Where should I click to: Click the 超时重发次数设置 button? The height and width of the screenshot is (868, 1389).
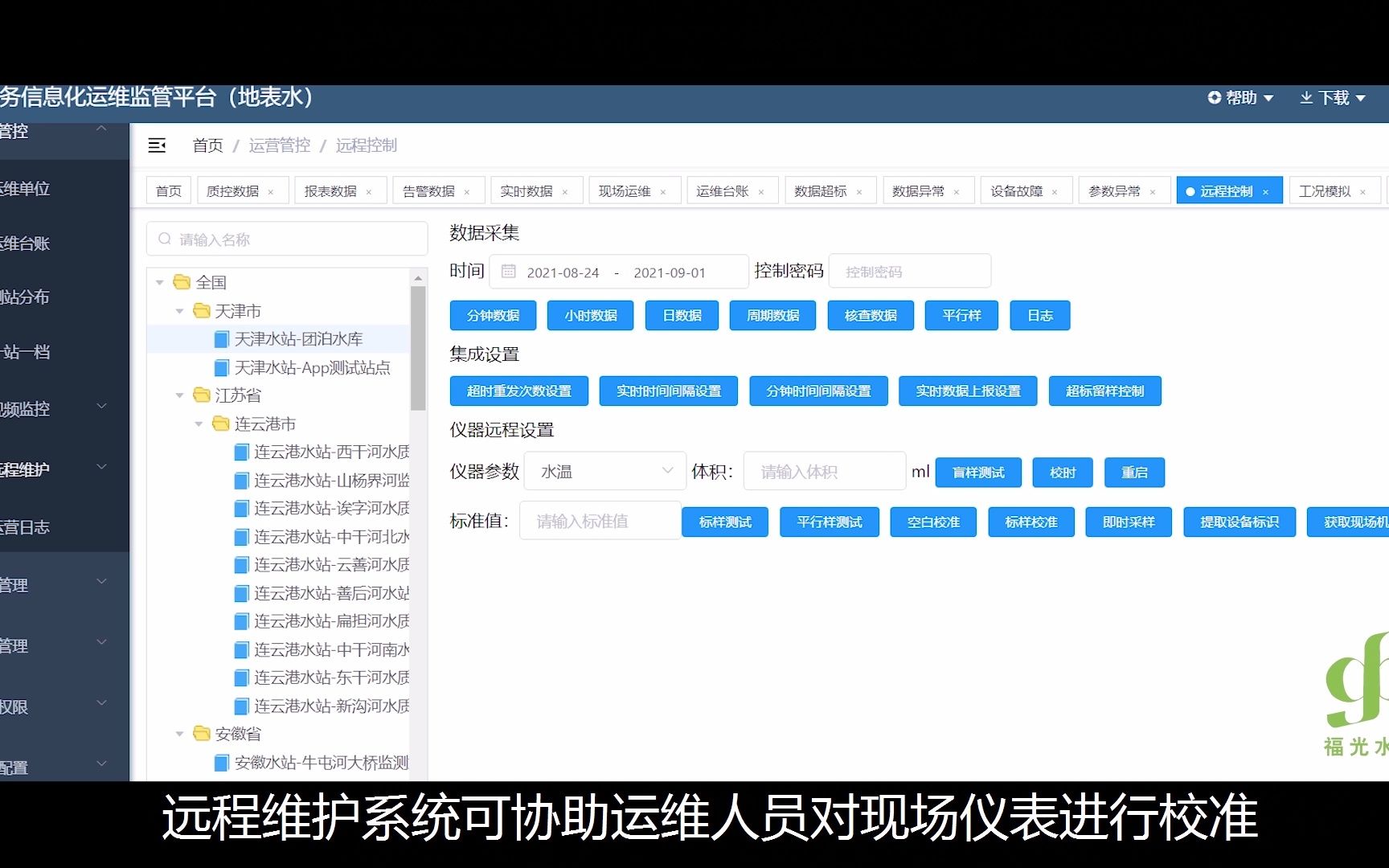click(x=519, y=391)
